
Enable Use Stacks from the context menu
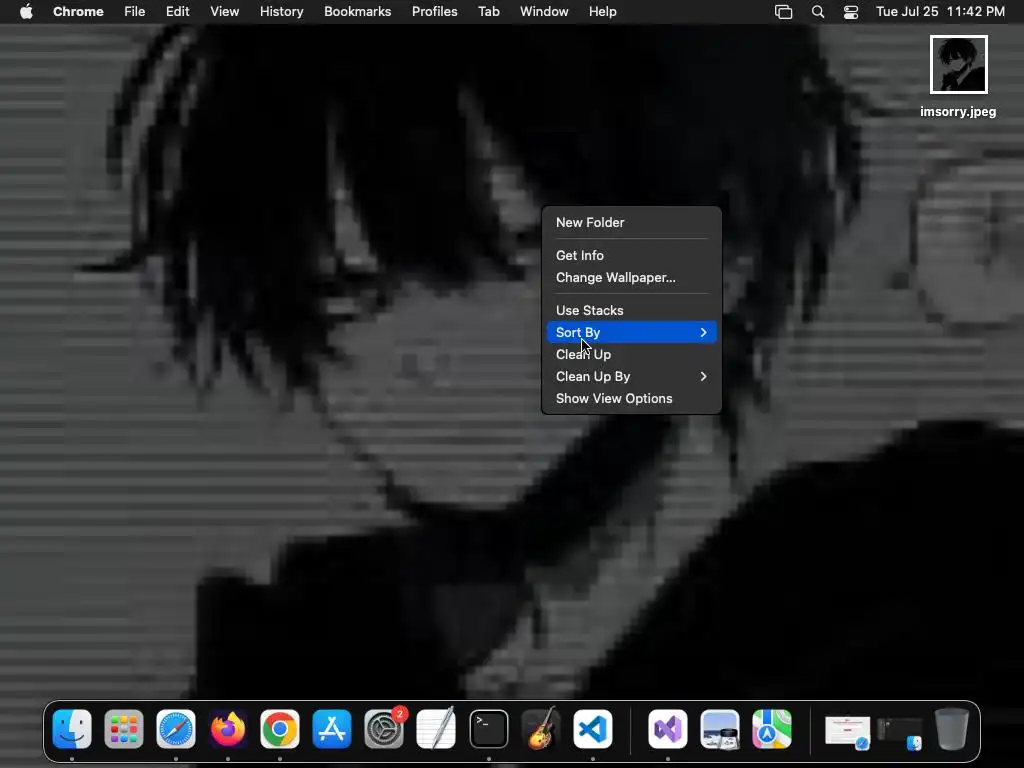[632, 310]
